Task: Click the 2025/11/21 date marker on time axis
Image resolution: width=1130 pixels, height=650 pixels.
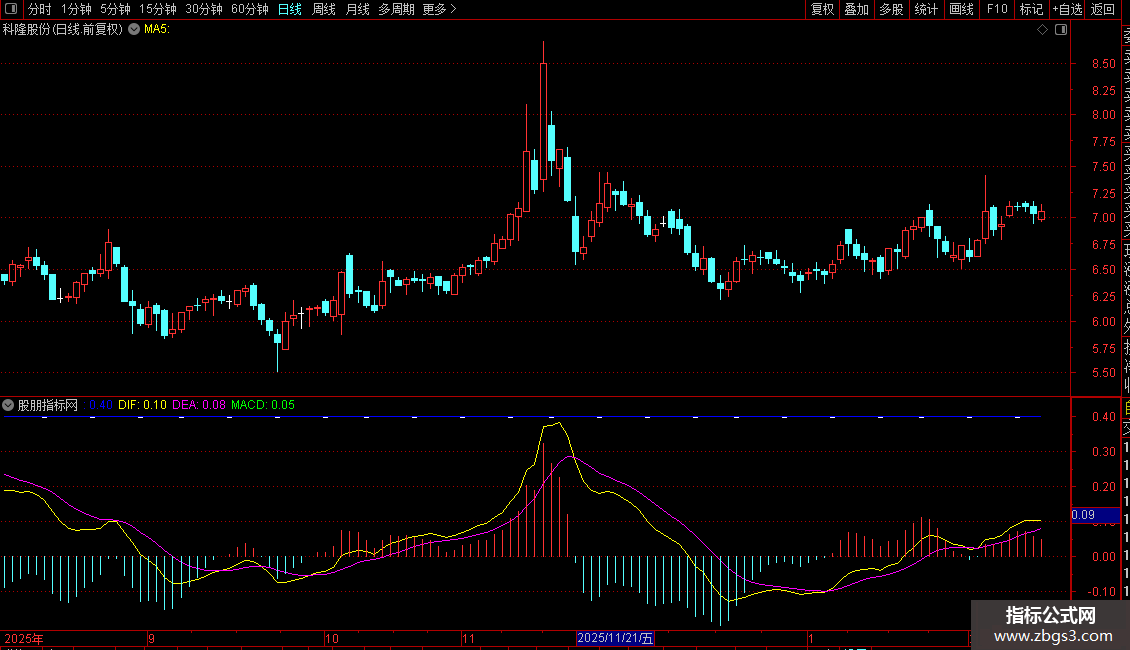Action: [616, 638]
